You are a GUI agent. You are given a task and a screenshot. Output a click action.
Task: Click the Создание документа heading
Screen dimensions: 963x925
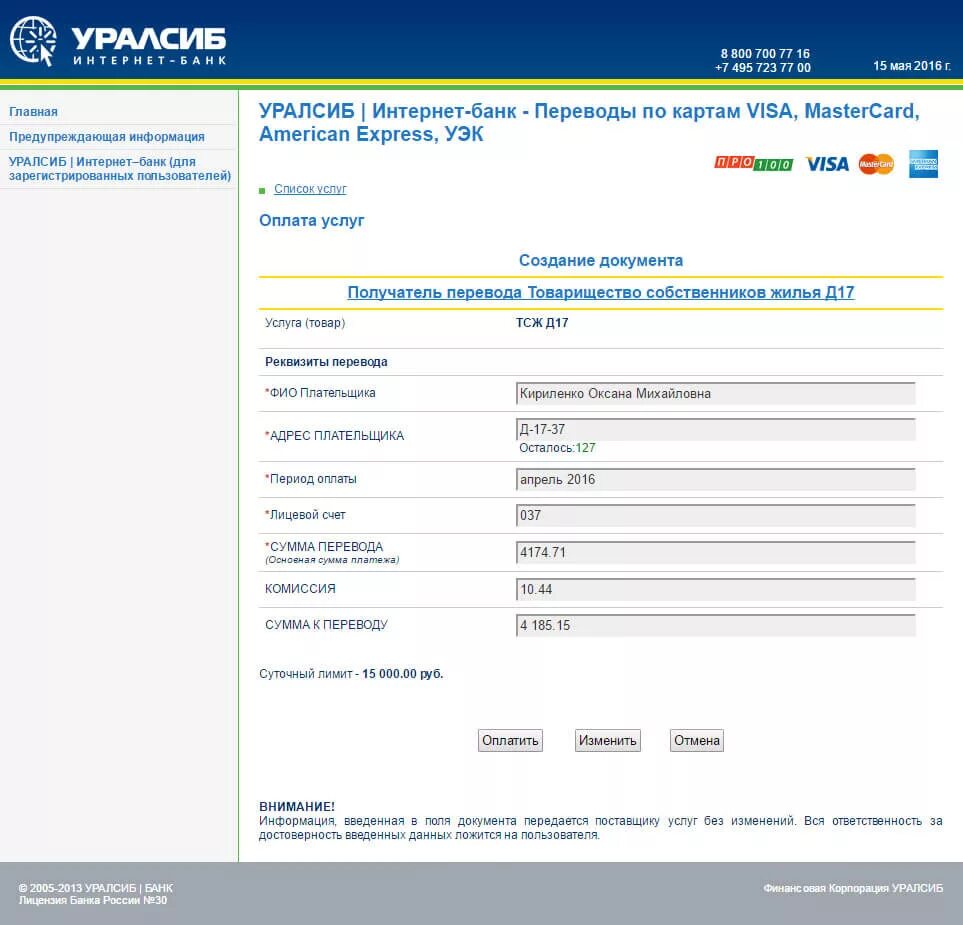[x=601, y=260]
